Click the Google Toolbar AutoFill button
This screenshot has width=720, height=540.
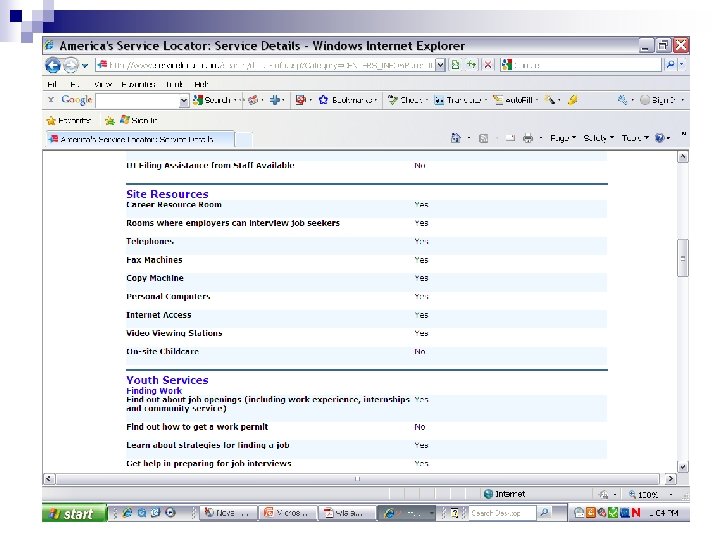(x=513, y=100)
